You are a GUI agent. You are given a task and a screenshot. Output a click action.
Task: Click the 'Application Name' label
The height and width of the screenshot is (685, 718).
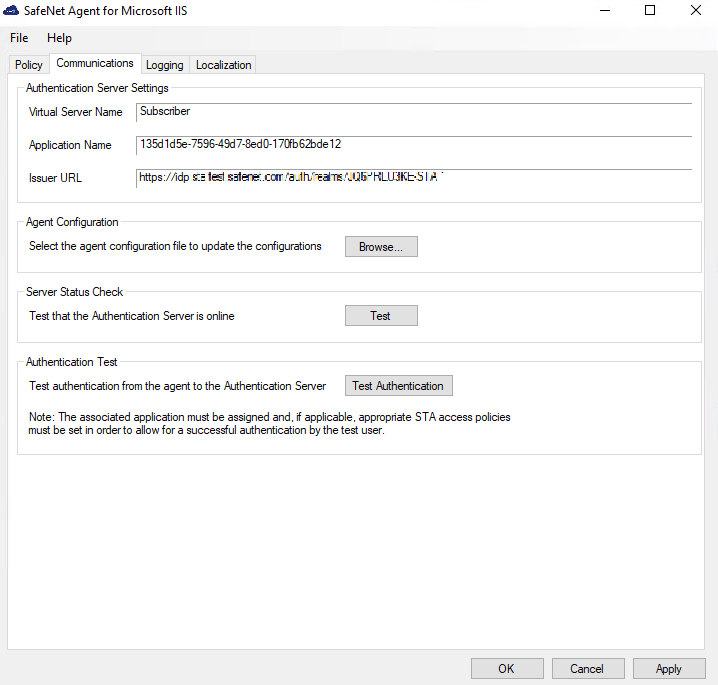tap(70, 145)
